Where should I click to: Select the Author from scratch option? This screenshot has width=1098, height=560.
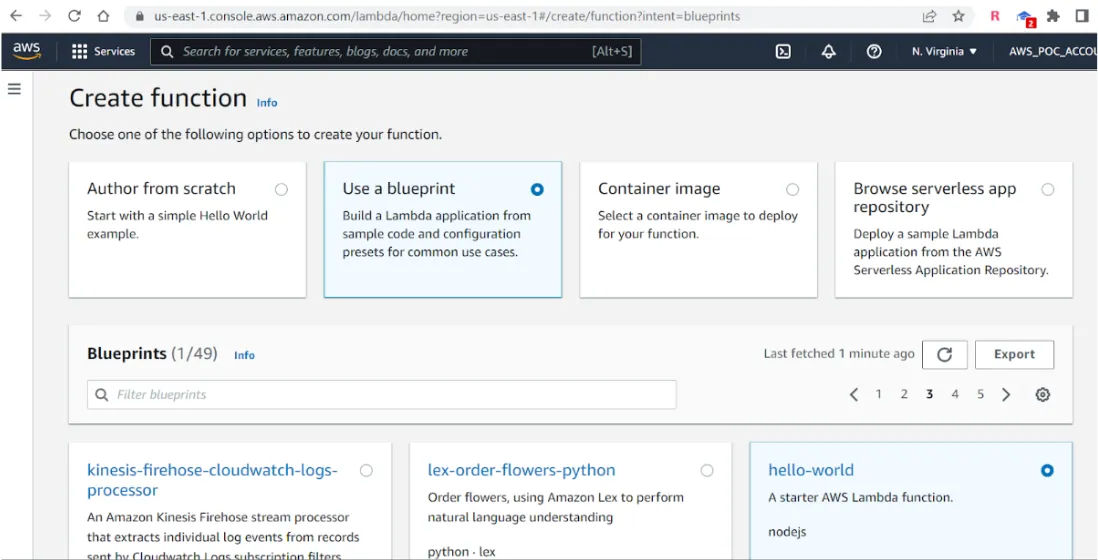point(282,189)
